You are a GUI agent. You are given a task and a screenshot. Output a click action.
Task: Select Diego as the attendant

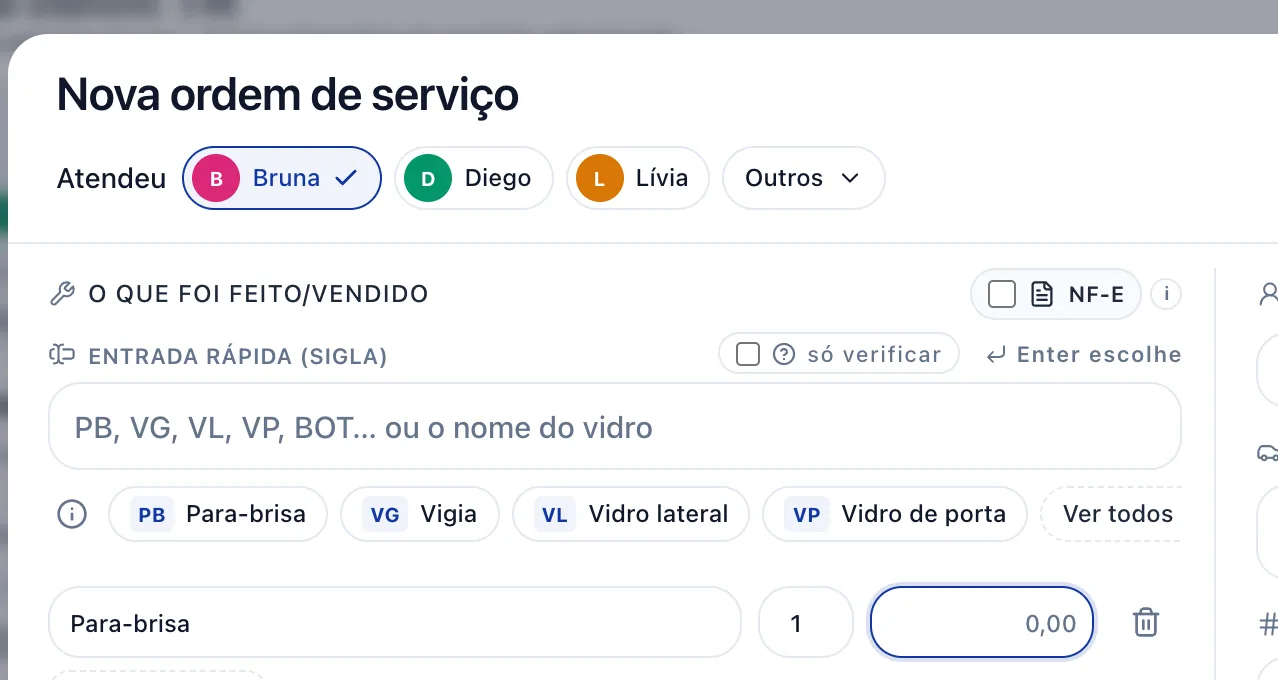(x=474, y=179)
